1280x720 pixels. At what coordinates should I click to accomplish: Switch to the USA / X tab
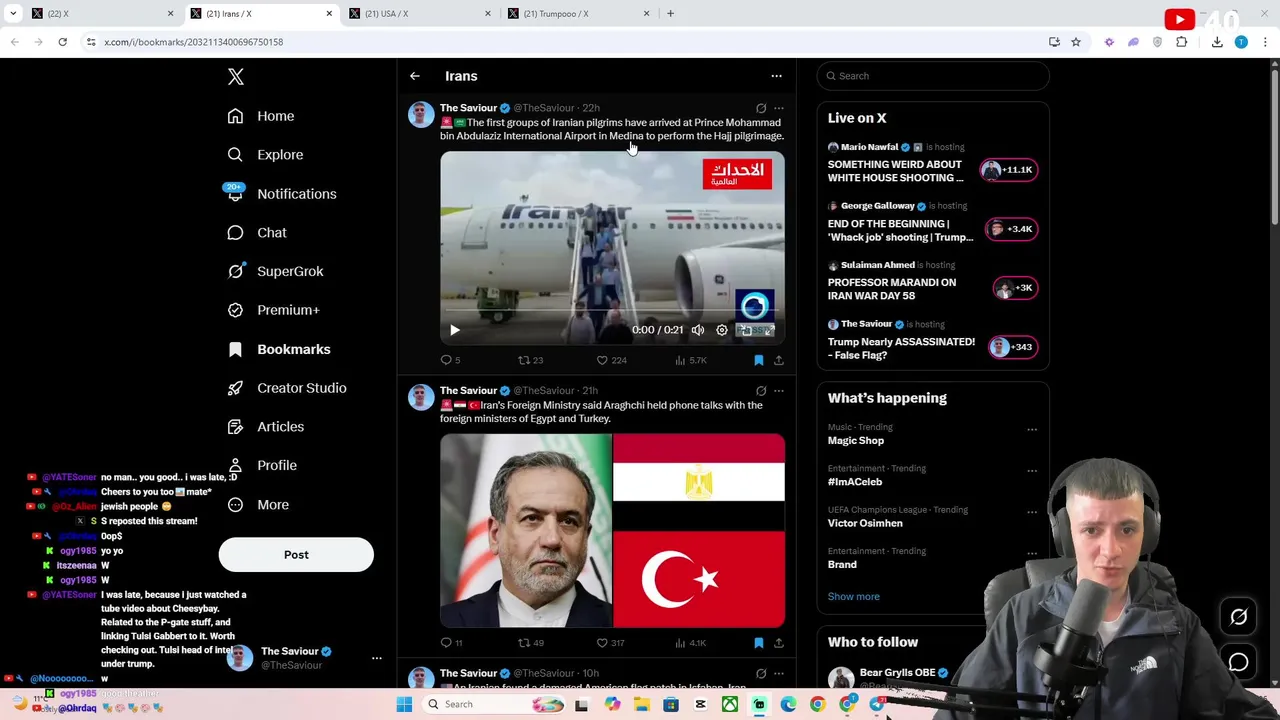420,14
